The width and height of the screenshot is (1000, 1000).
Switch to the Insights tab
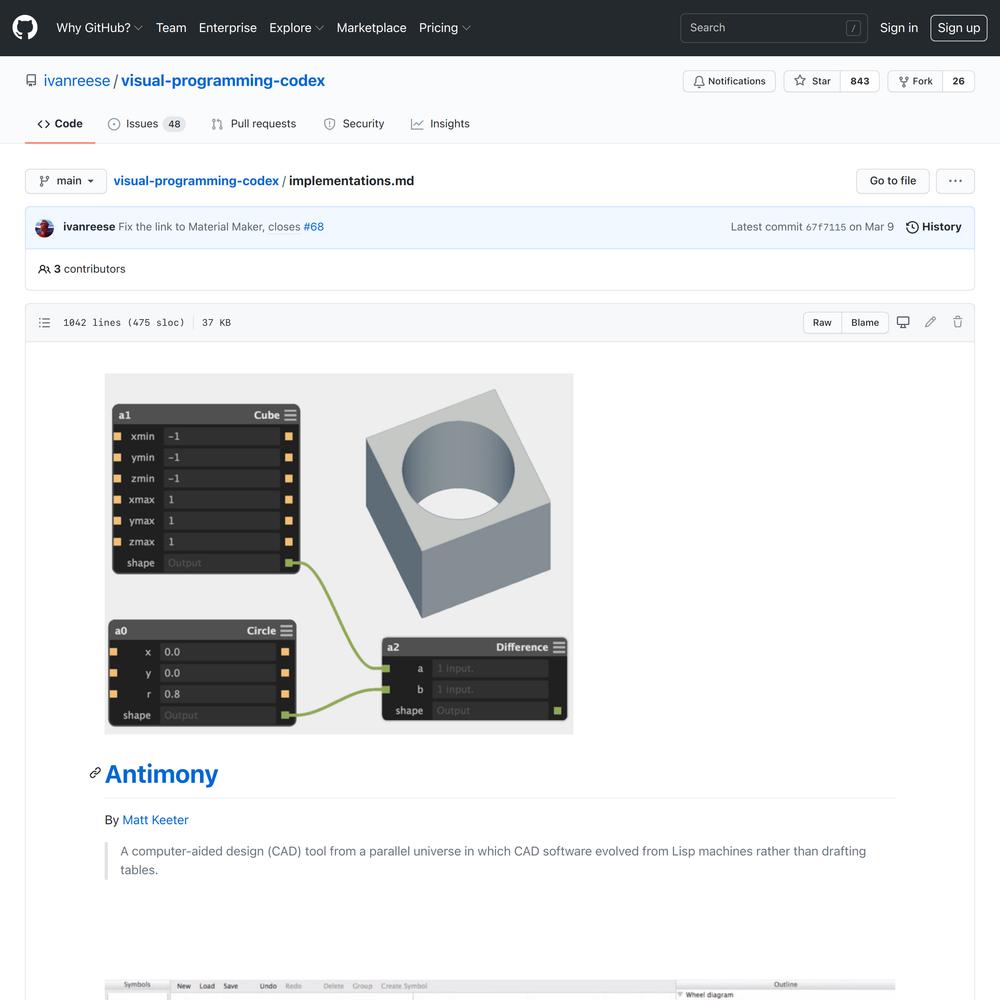[440, 124]
